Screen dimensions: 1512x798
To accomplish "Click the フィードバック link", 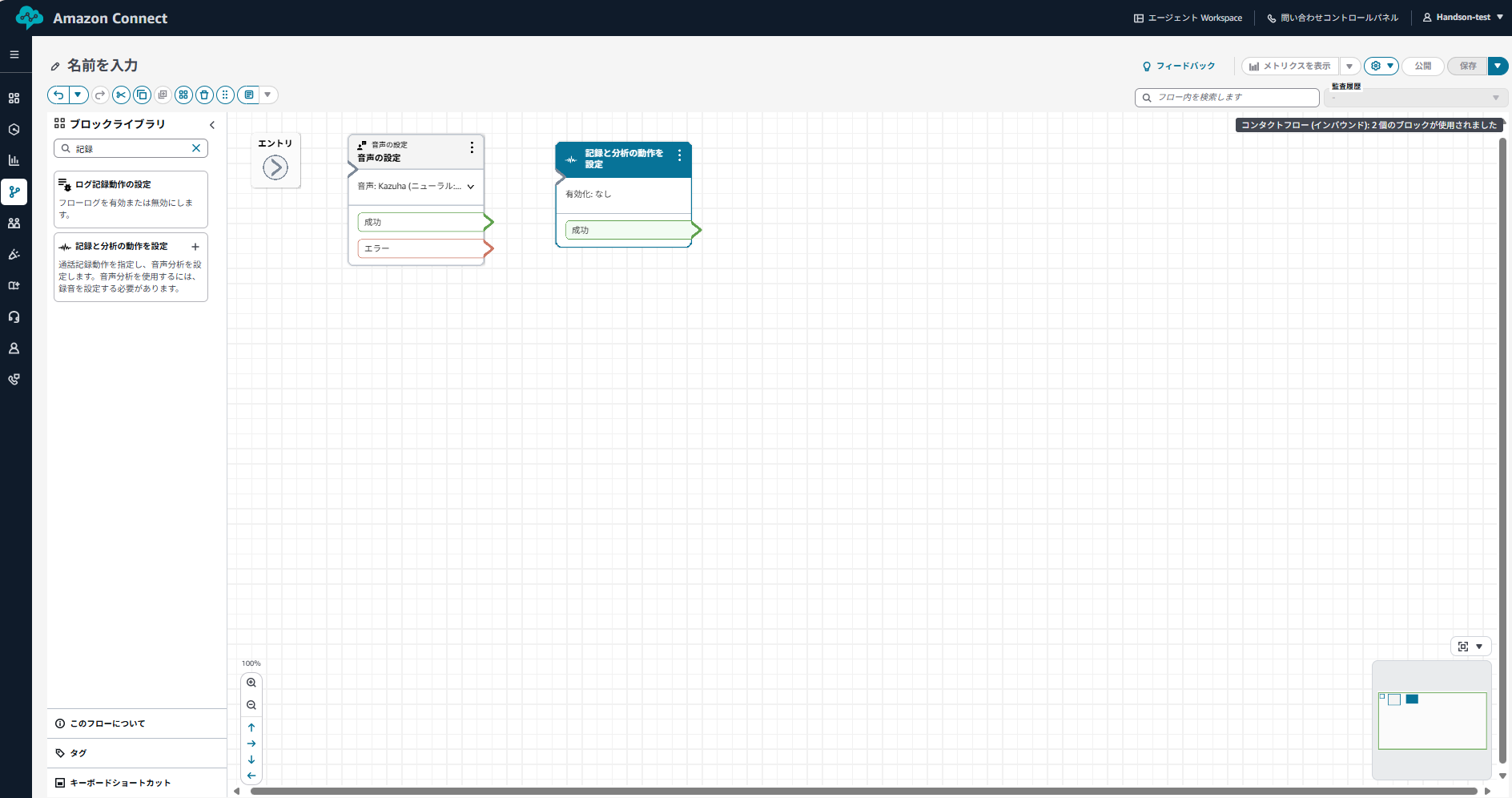I will [1179, 66].
